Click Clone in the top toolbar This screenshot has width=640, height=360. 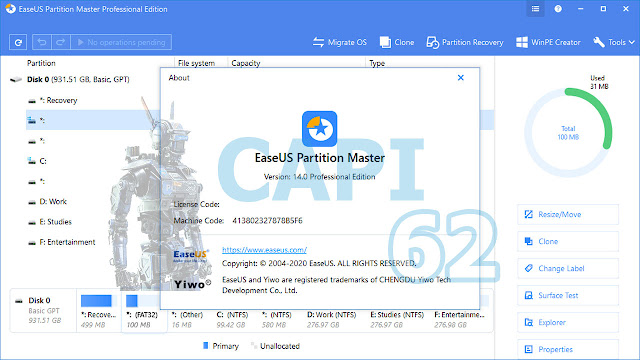397,42
